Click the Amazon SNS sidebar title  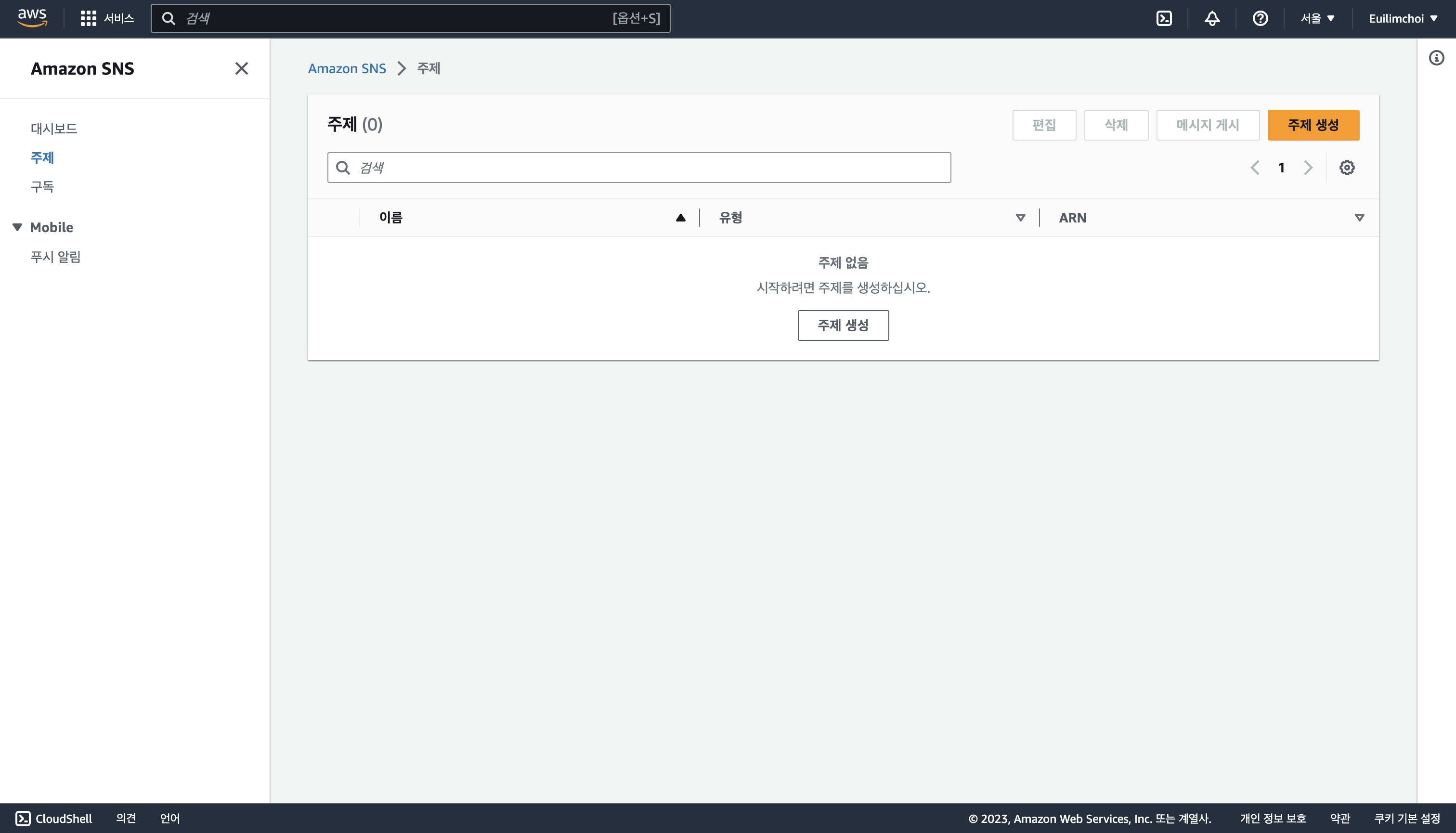pyautogui.click(x=82, y=69)
